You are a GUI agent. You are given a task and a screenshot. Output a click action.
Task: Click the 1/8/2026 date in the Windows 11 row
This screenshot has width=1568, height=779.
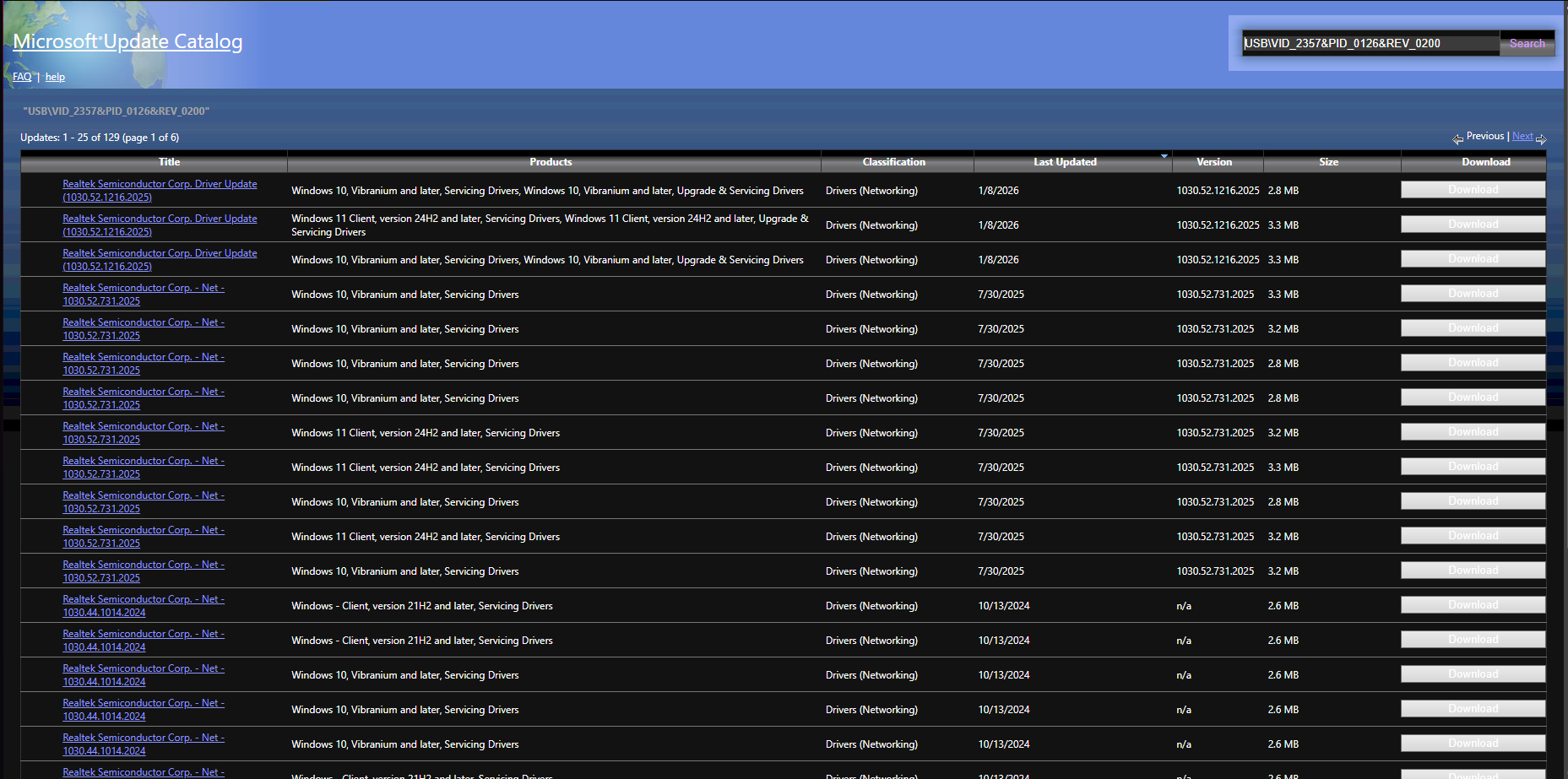point(998,225)
